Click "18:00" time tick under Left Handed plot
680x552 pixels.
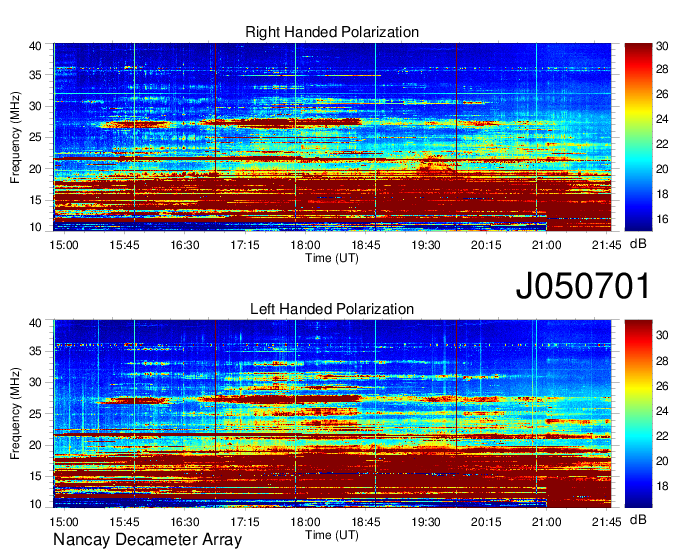[x=305, y=522]
